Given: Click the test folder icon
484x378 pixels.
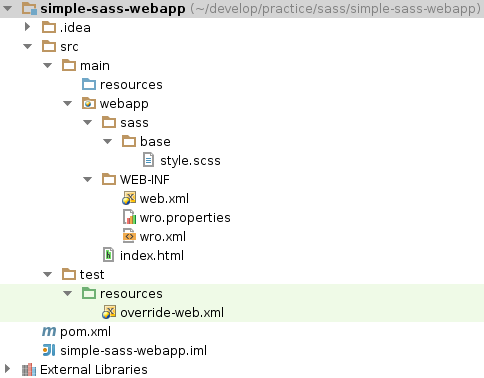Looking at the screenshot, I should pyautogui.click(x=69, y=274).
